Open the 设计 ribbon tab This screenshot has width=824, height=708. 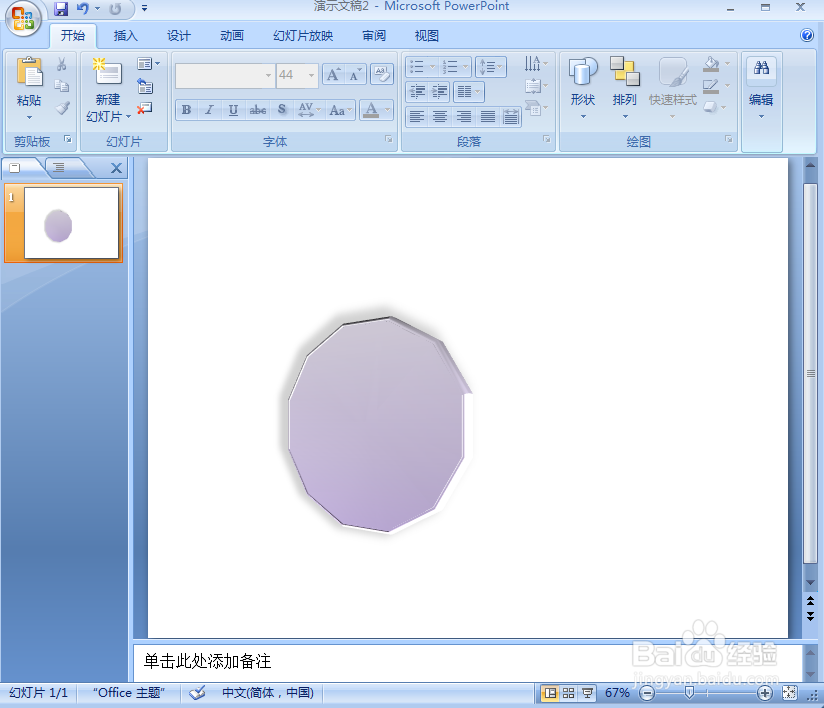pyautogui.click(x=179, y=36)
